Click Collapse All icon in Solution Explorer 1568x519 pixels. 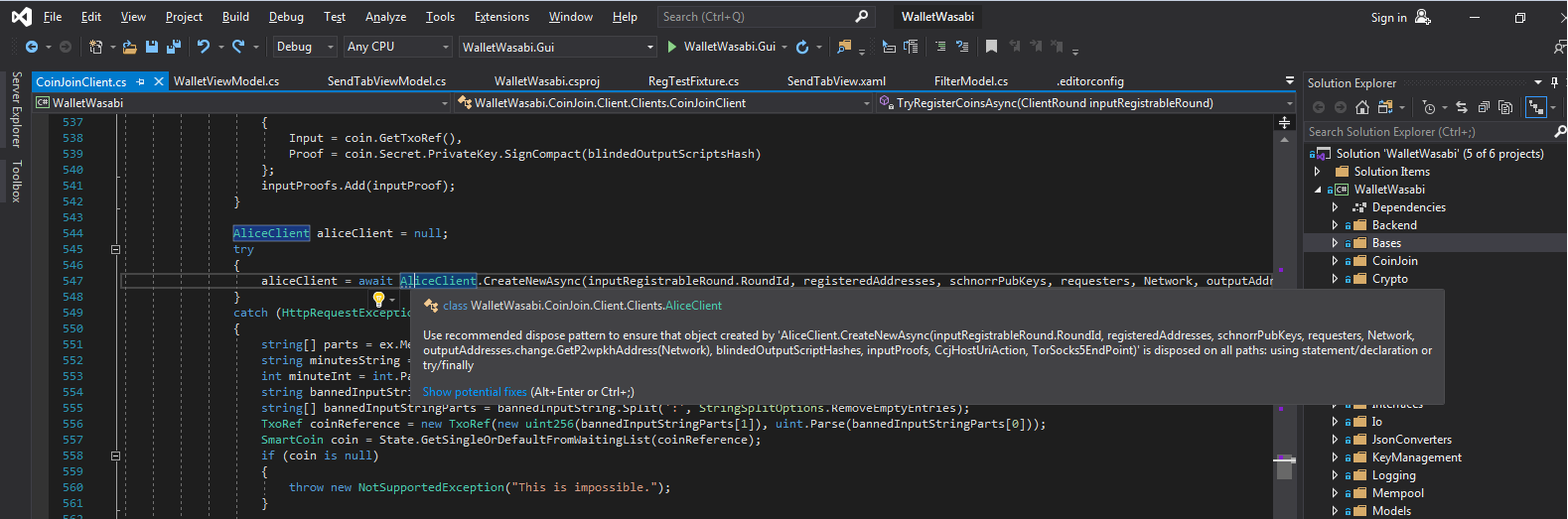click(1484, 107)
